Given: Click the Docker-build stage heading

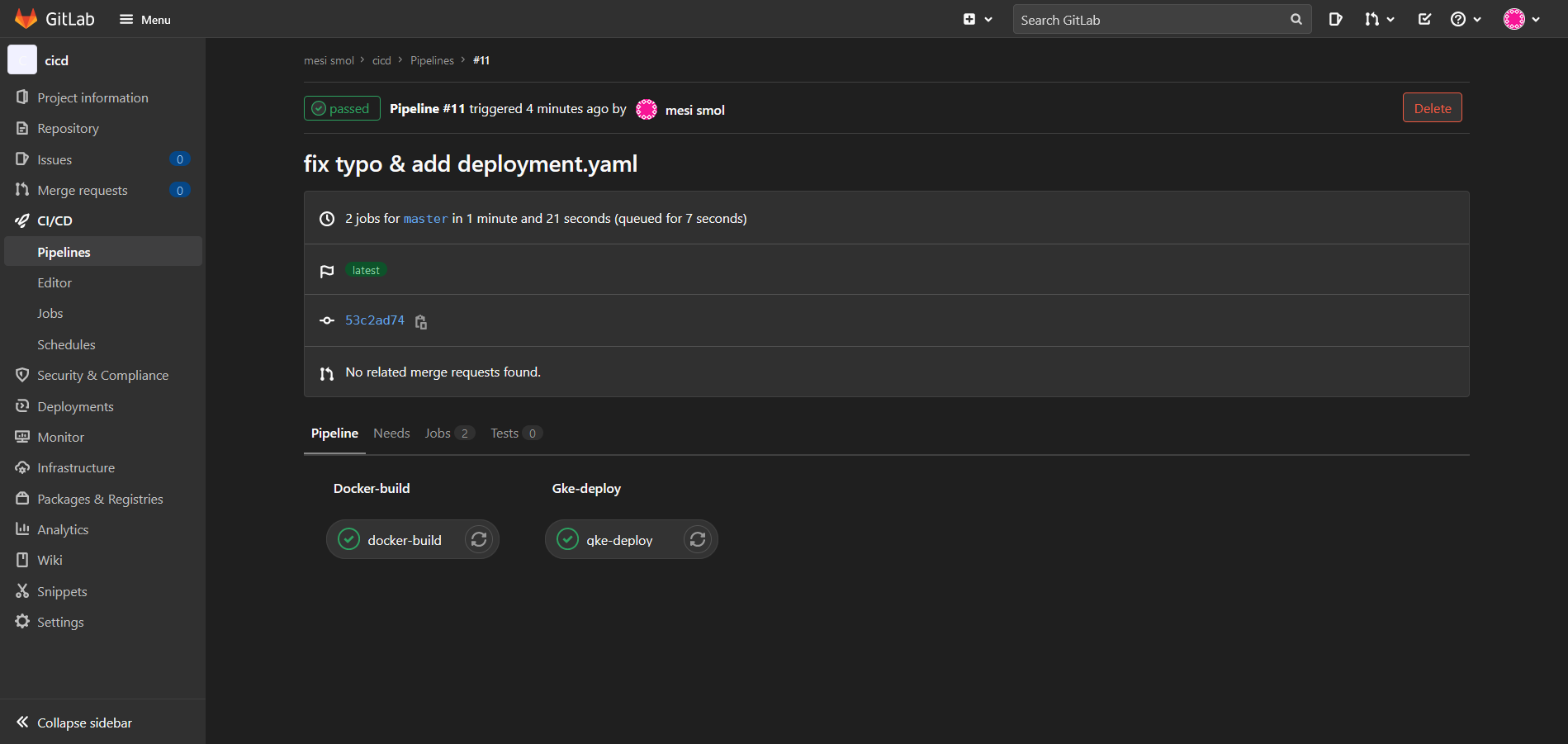Looking at the screenshot, I should (372, 489).
